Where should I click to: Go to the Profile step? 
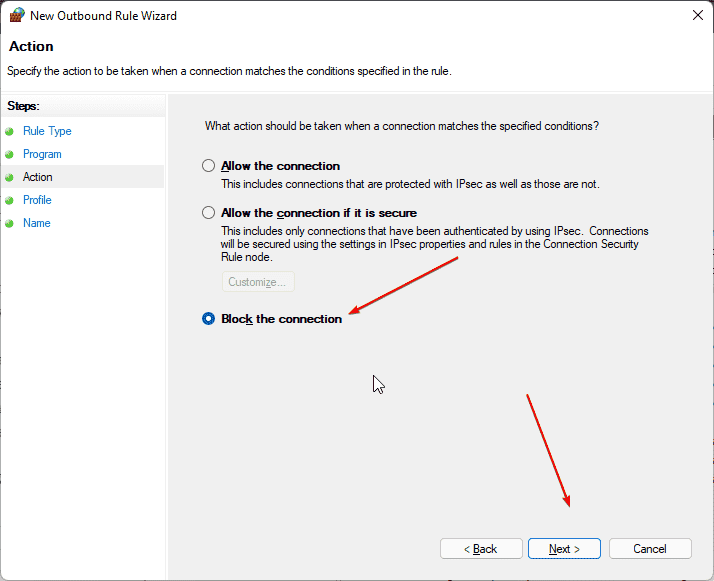coord(37,200)
